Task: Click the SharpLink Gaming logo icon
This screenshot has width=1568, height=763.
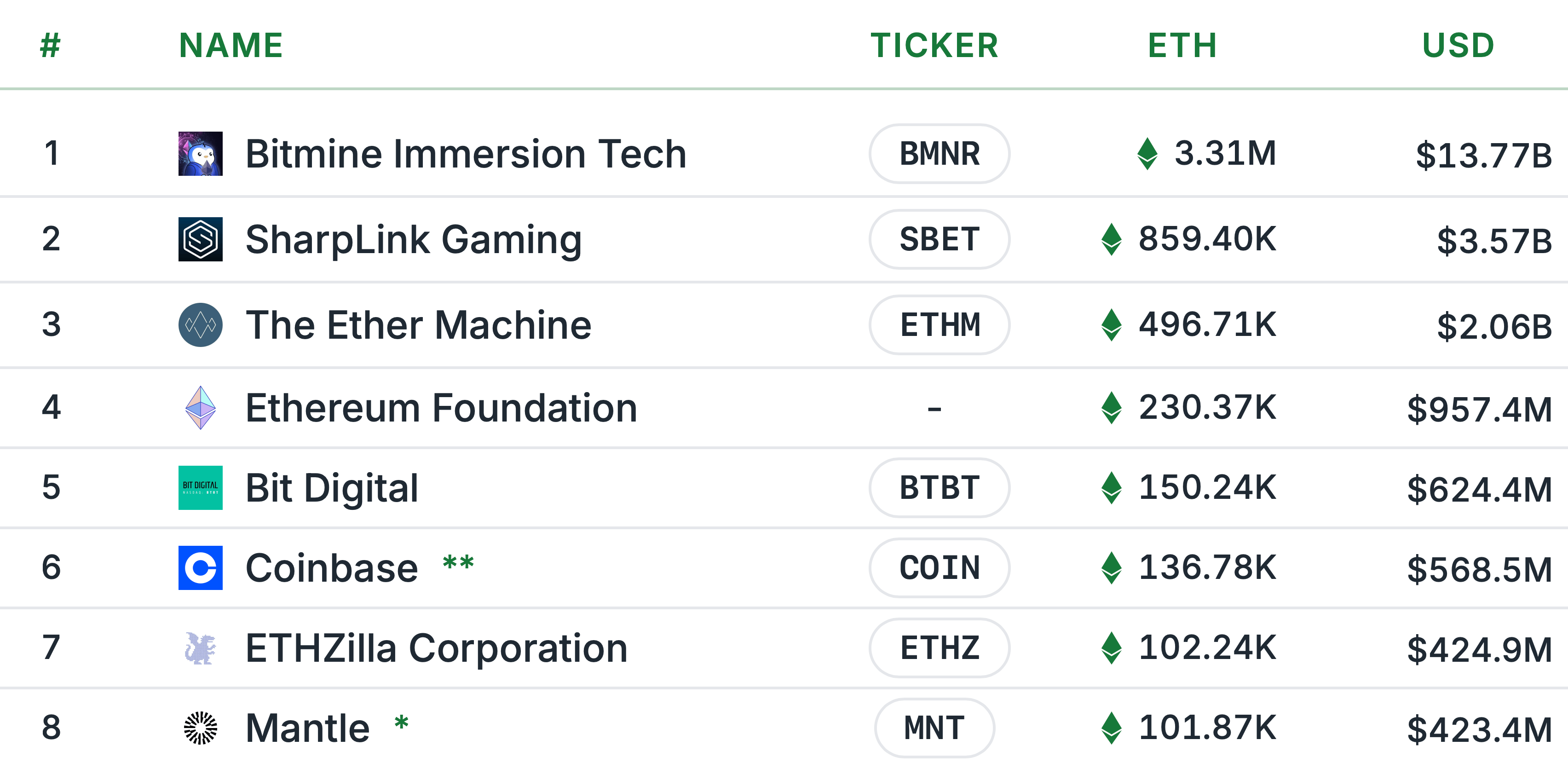Action: [200, 239]
